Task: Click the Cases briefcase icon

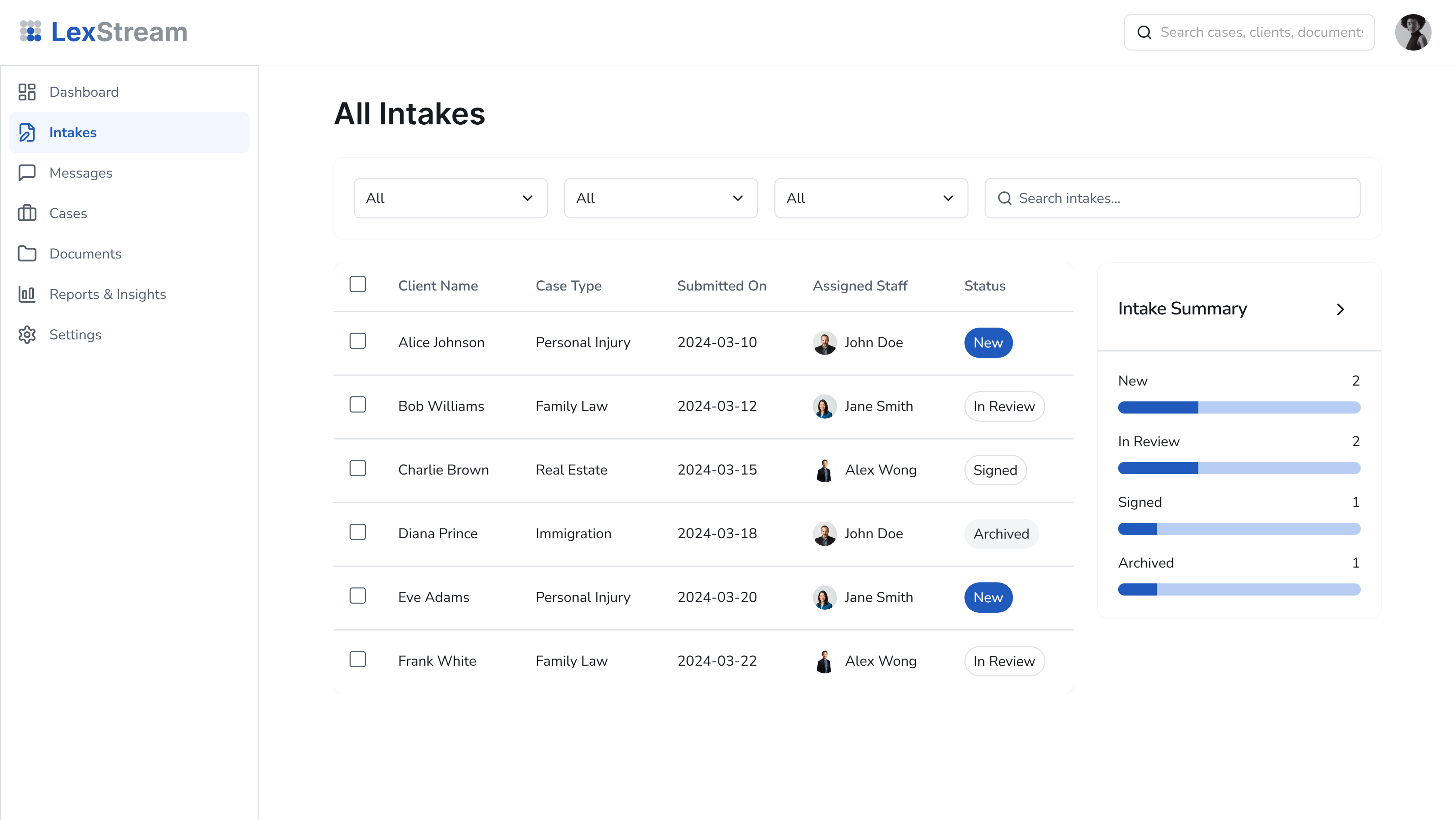Action: pyautogui.click(x=27, y=214)
